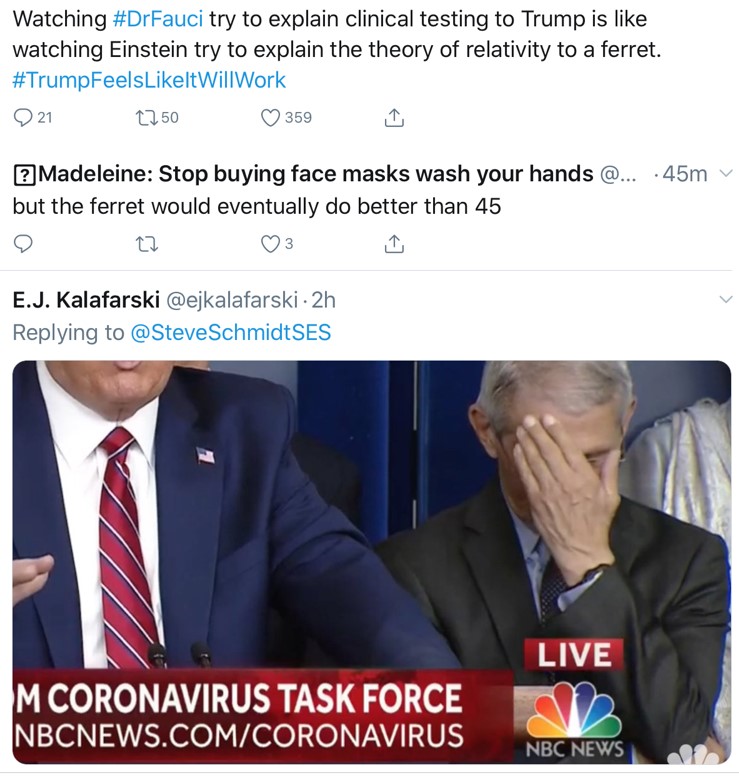739x776 pixels.
Task: Like the tweet with 359 likes
Action: pyautogui.click(x=270, y=118)
